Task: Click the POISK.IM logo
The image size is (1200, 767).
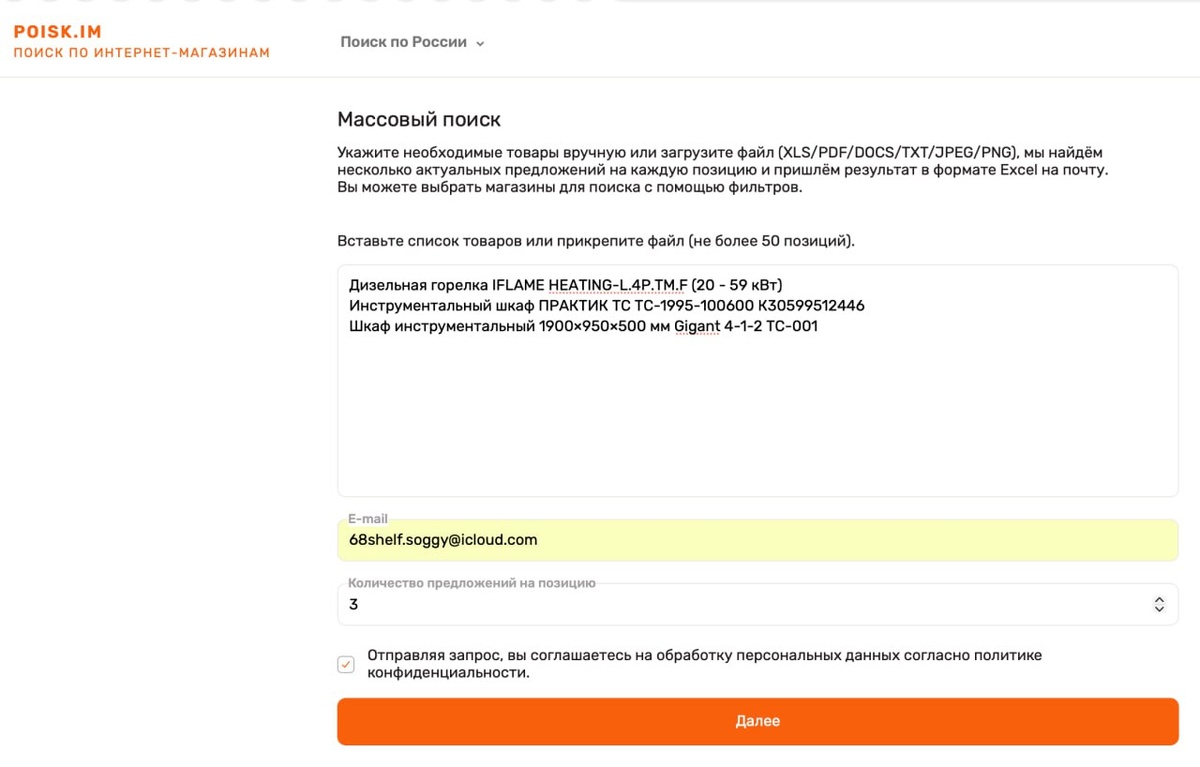Action: (58, 32)
